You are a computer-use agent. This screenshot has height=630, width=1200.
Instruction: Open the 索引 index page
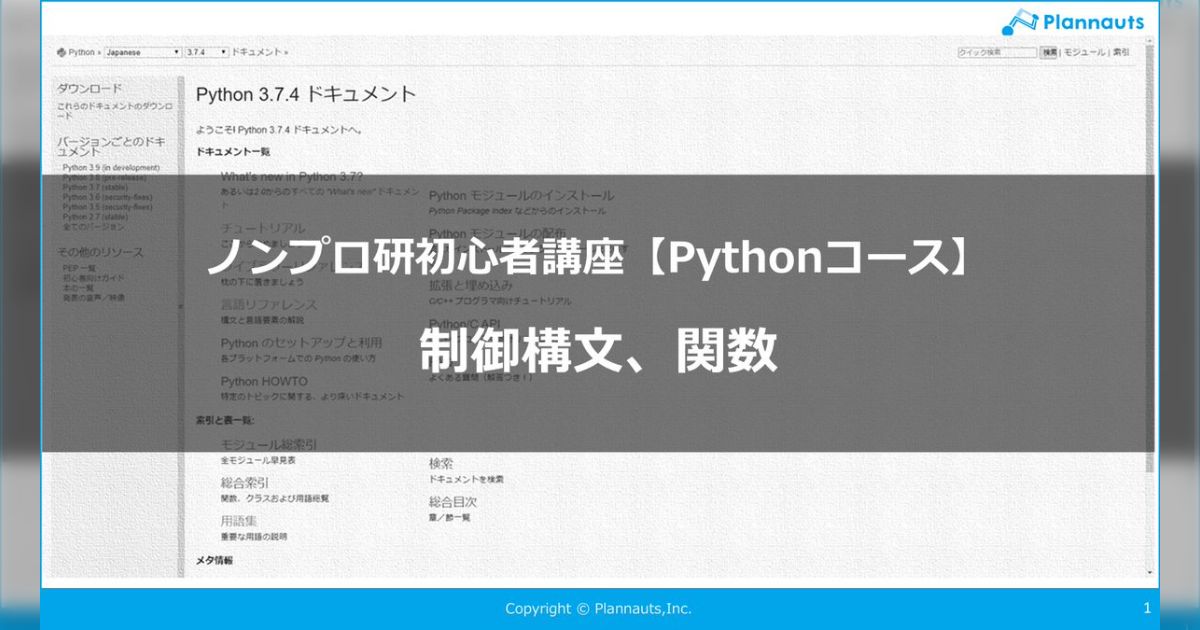[x=1120, y=51]
